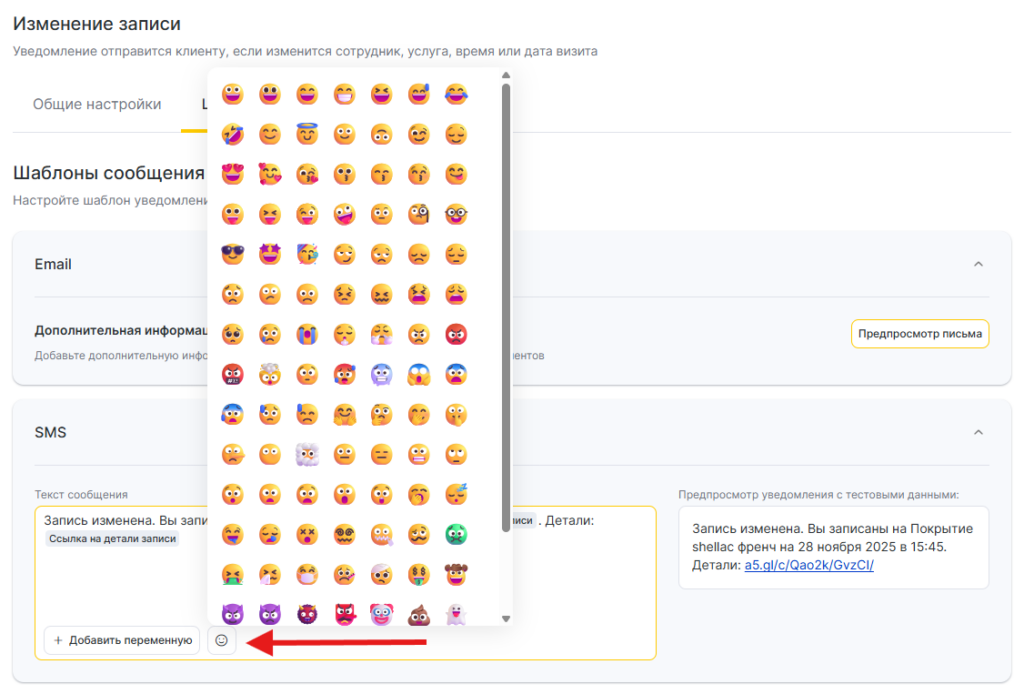Image resolution: width=1024 pixels, height=694 pixels.
Task: Select the ghost emoji
Action: click(456, 613)
